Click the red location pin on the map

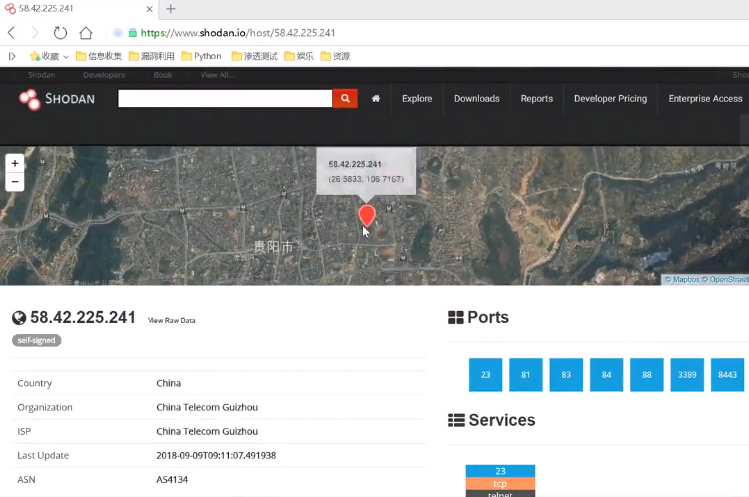pos(367,216)
